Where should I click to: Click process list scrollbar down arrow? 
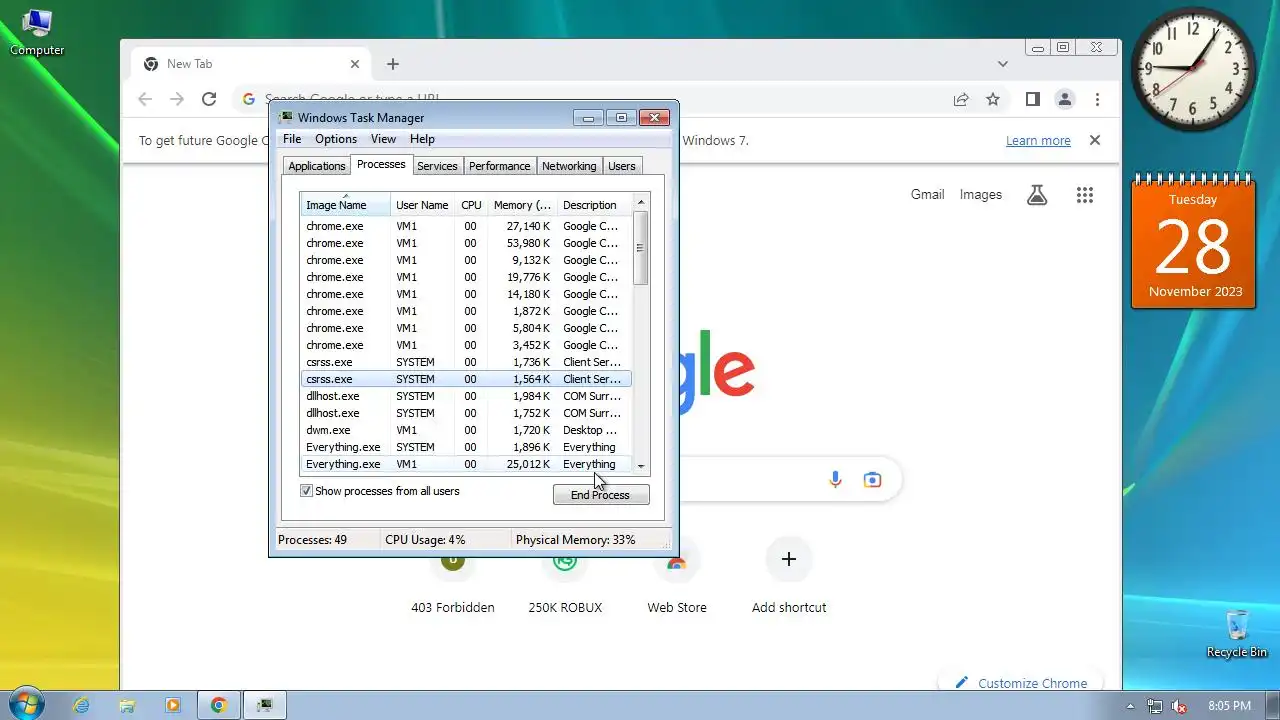[641, 466]
